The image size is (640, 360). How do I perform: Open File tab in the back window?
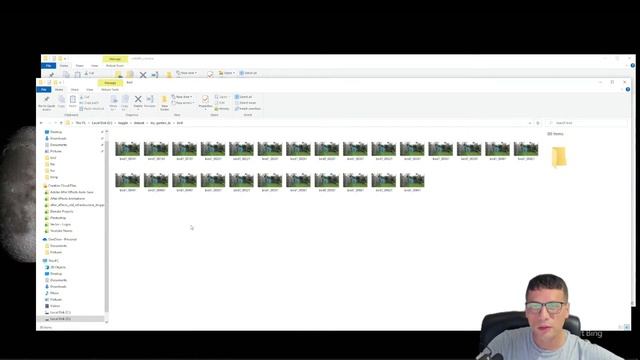coord(49,66)
